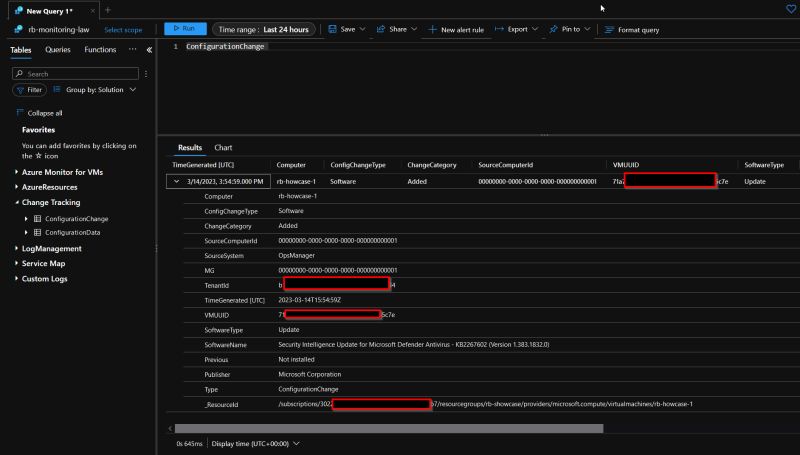Click the Format query lines icon

[609, 30]
